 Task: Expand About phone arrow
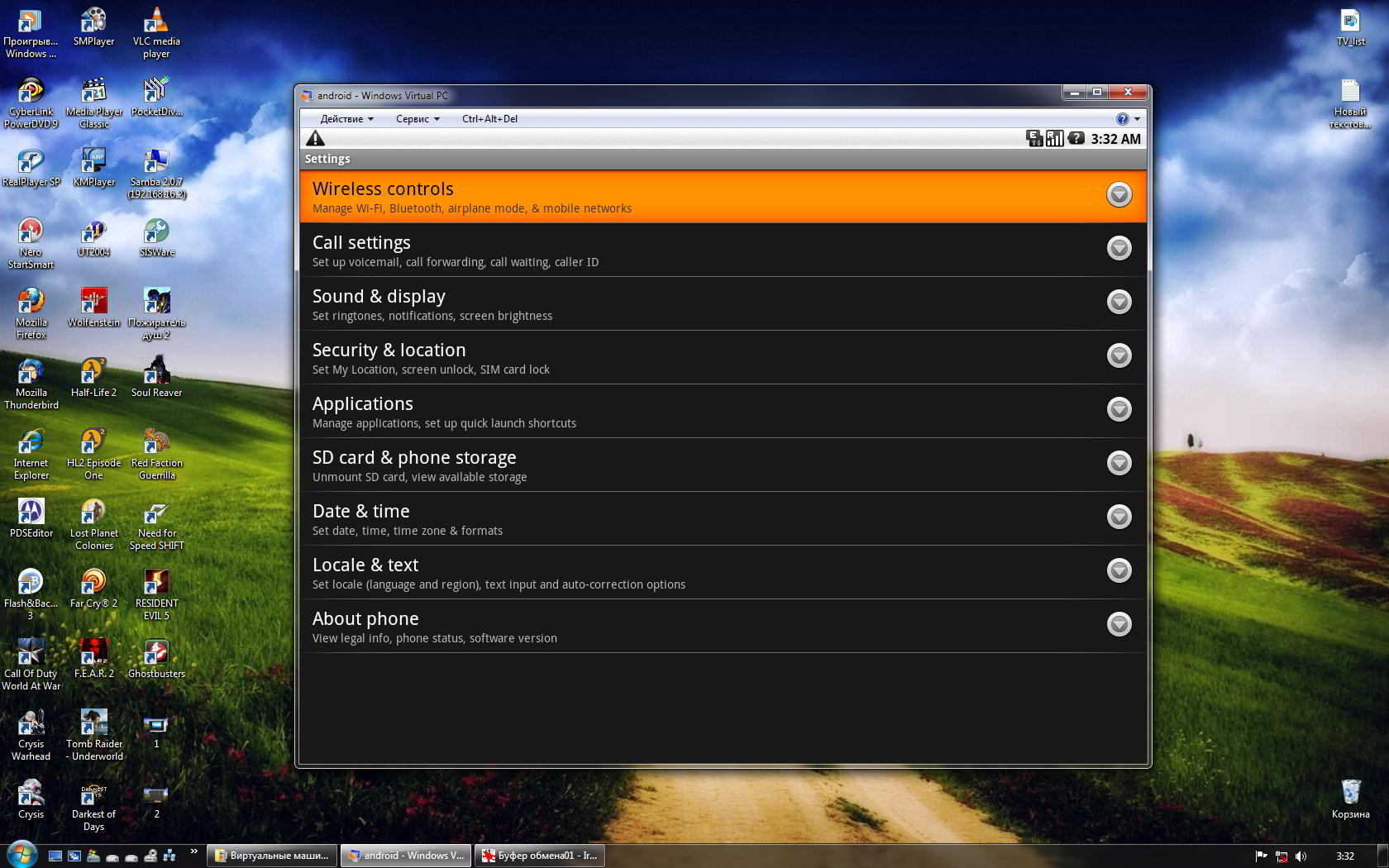pos(1119,624)
